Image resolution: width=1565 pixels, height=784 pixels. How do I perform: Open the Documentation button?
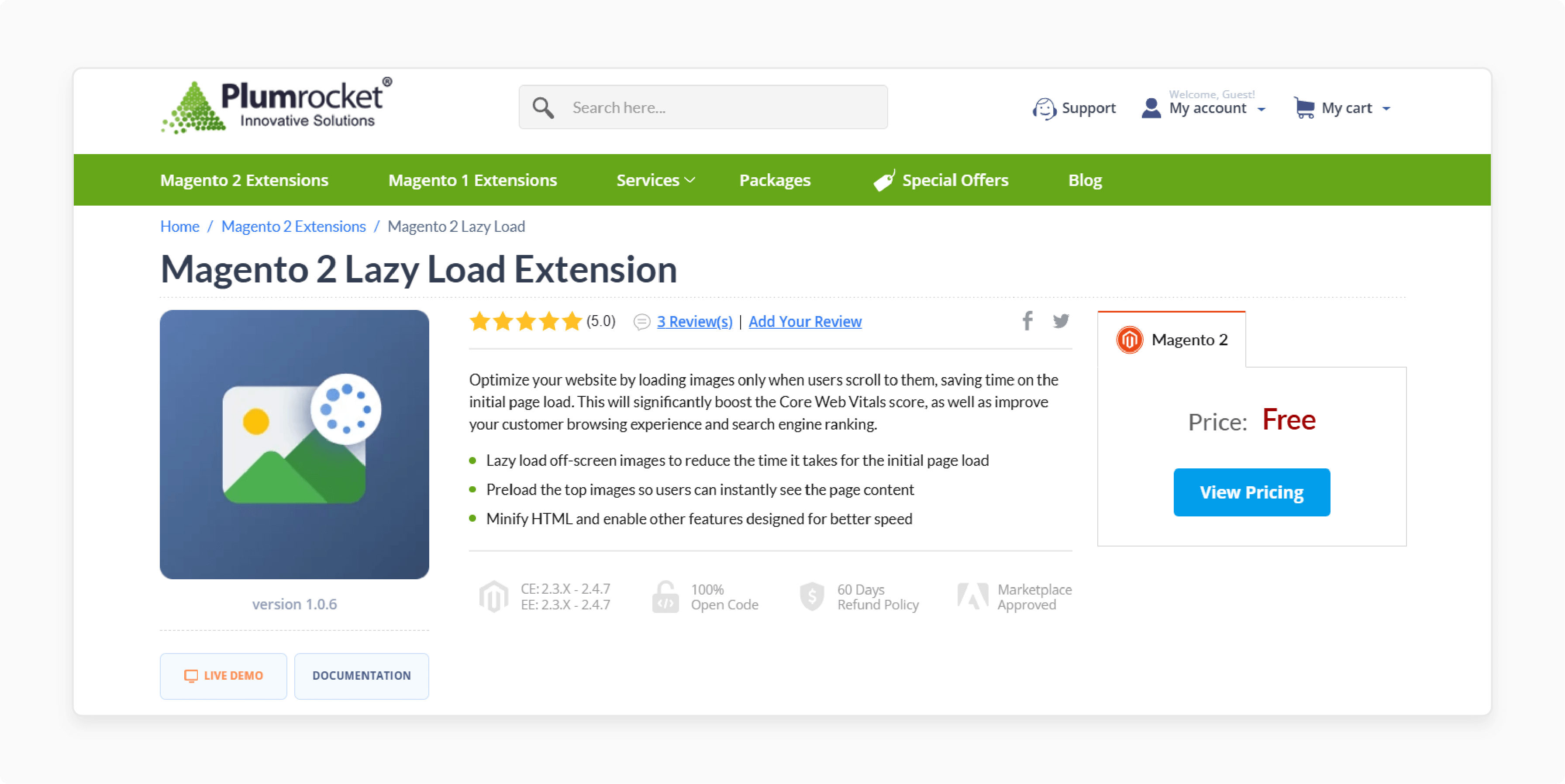(x=362, y=676)
